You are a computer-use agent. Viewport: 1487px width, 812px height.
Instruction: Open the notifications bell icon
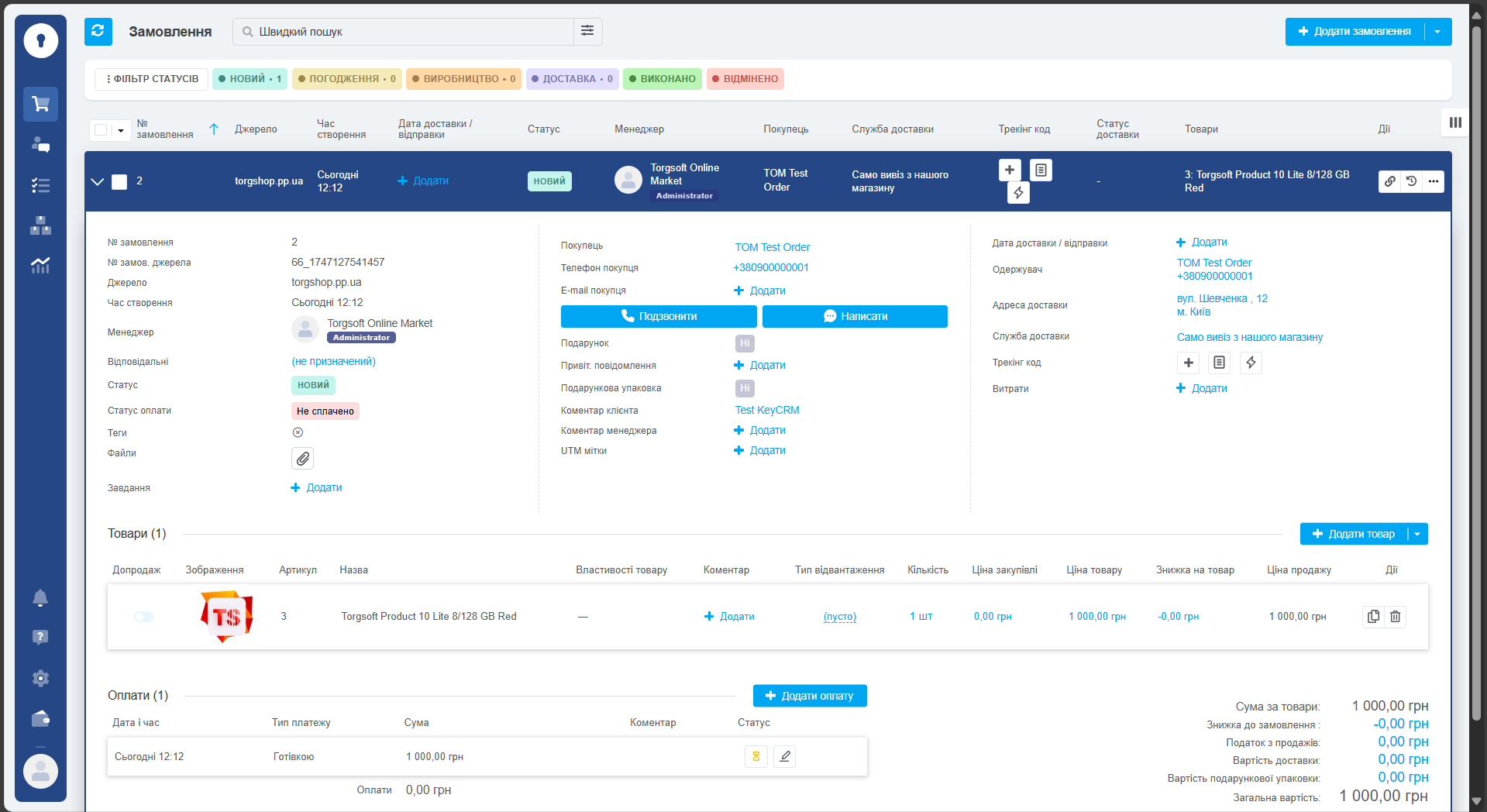pyautogui.click(x=40, y=597)
